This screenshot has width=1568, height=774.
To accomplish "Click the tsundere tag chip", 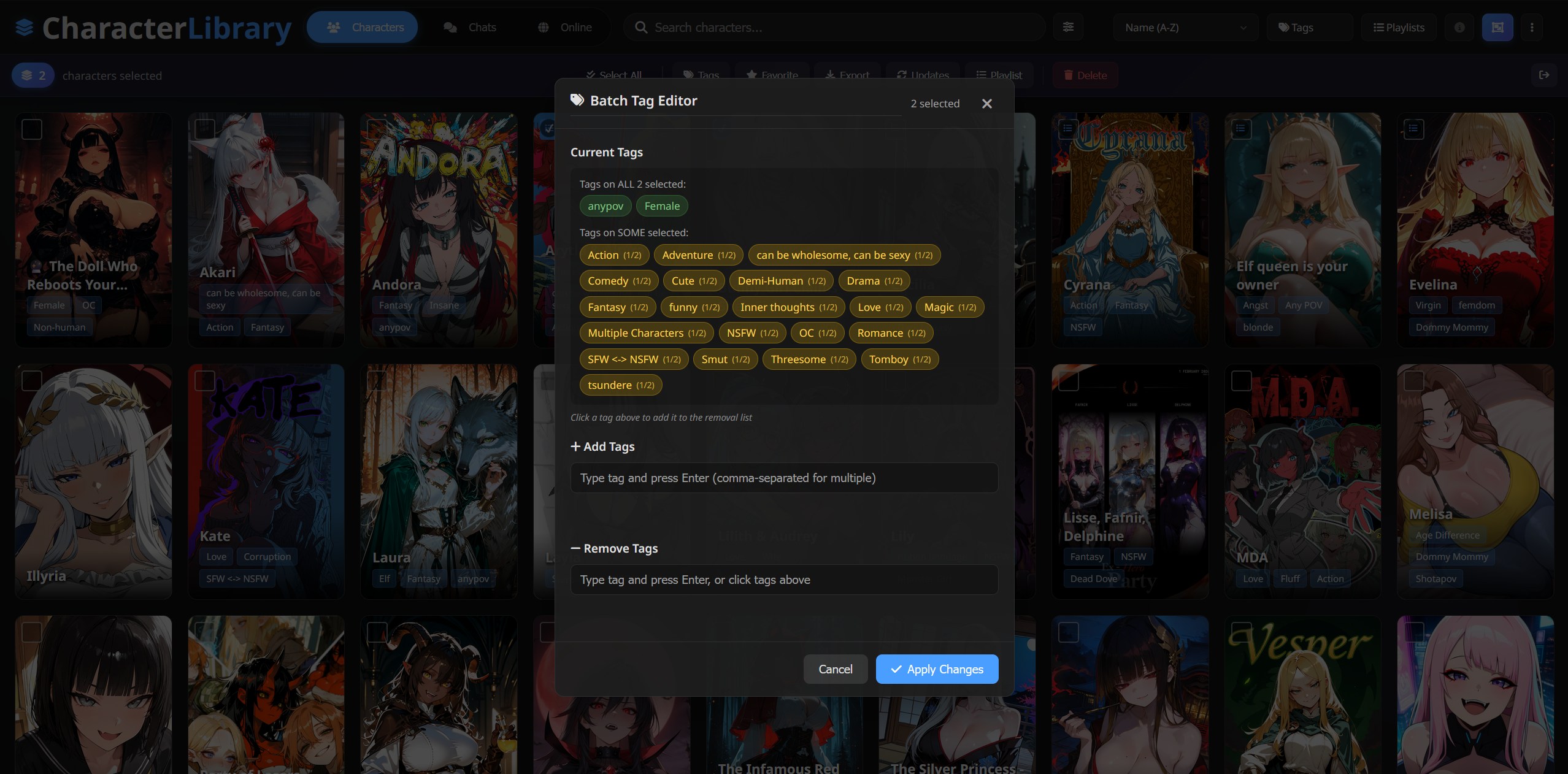I will [x=621, y=385].
